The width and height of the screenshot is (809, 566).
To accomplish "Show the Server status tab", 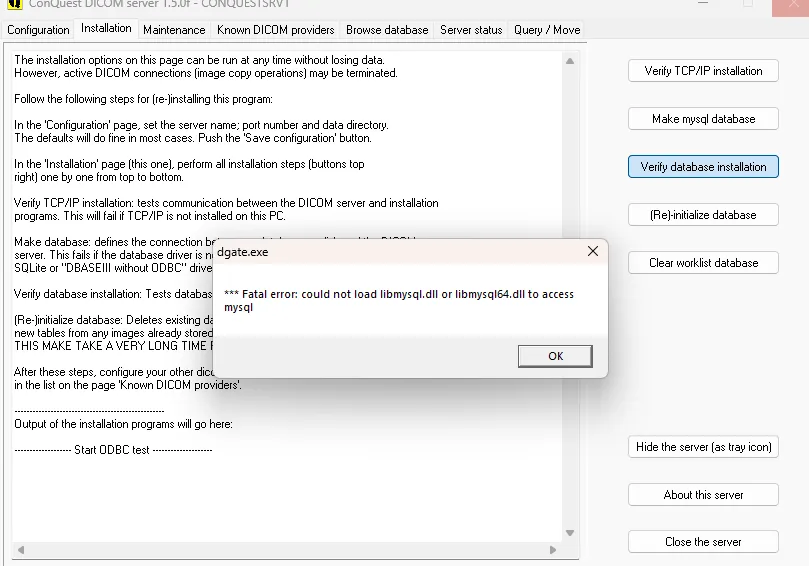I will click(x=471, y=30).
